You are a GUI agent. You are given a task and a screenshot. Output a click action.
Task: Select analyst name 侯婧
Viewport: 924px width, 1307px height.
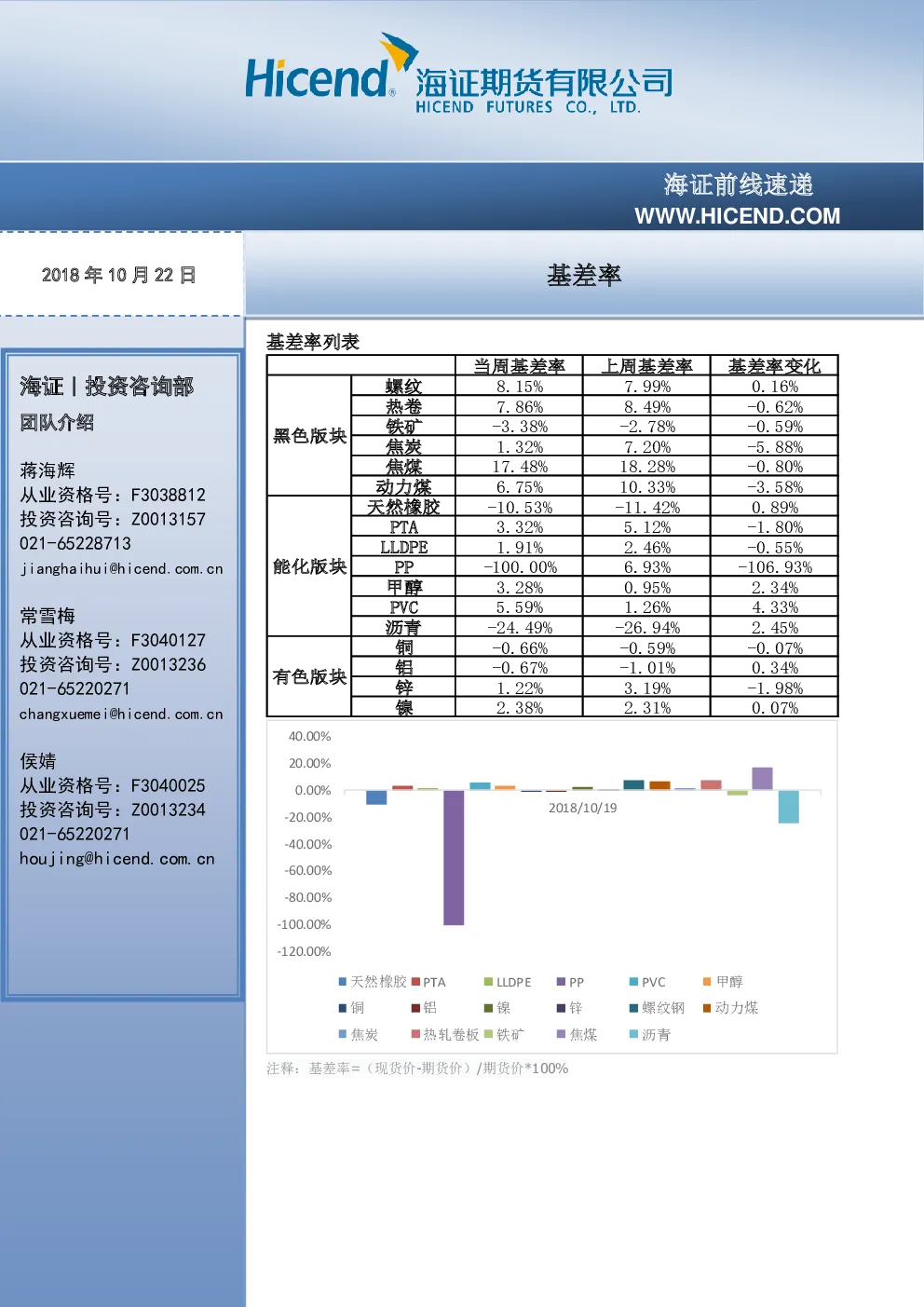[38, 761]
